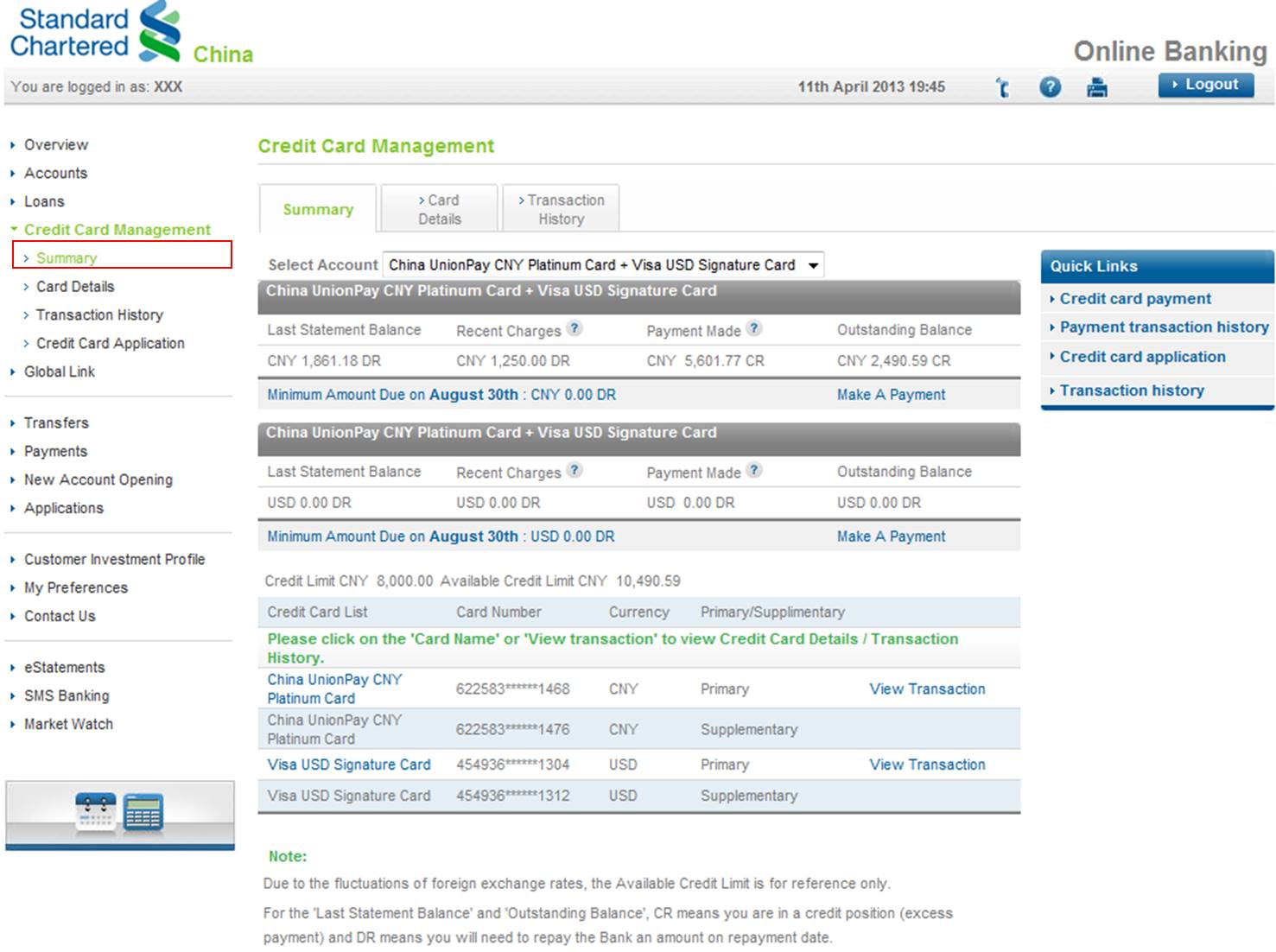1276x952 pixels.
Task: Select Summary under Credit Card Management
Action: (67, 258)
